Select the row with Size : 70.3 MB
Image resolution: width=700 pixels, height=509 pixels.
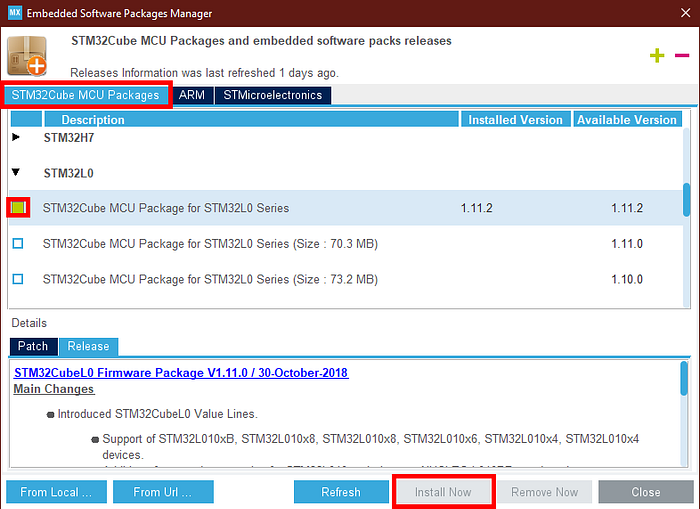tap(346, 243)
